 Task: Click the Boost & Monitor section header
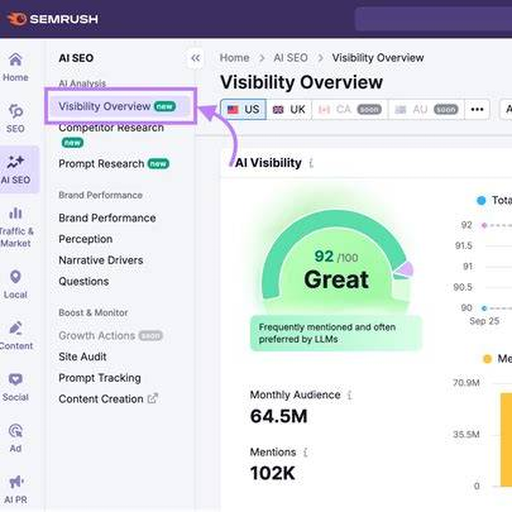[93, 313]
